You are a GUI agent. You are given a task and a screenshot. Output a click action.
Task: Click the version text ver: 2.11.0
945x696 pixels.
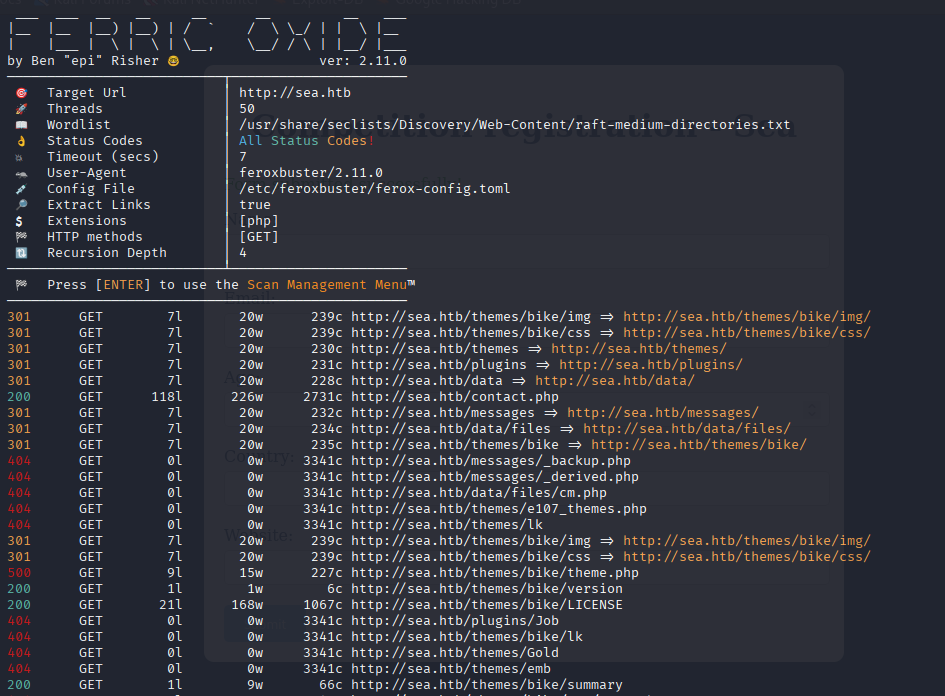(x=363, y=61)
